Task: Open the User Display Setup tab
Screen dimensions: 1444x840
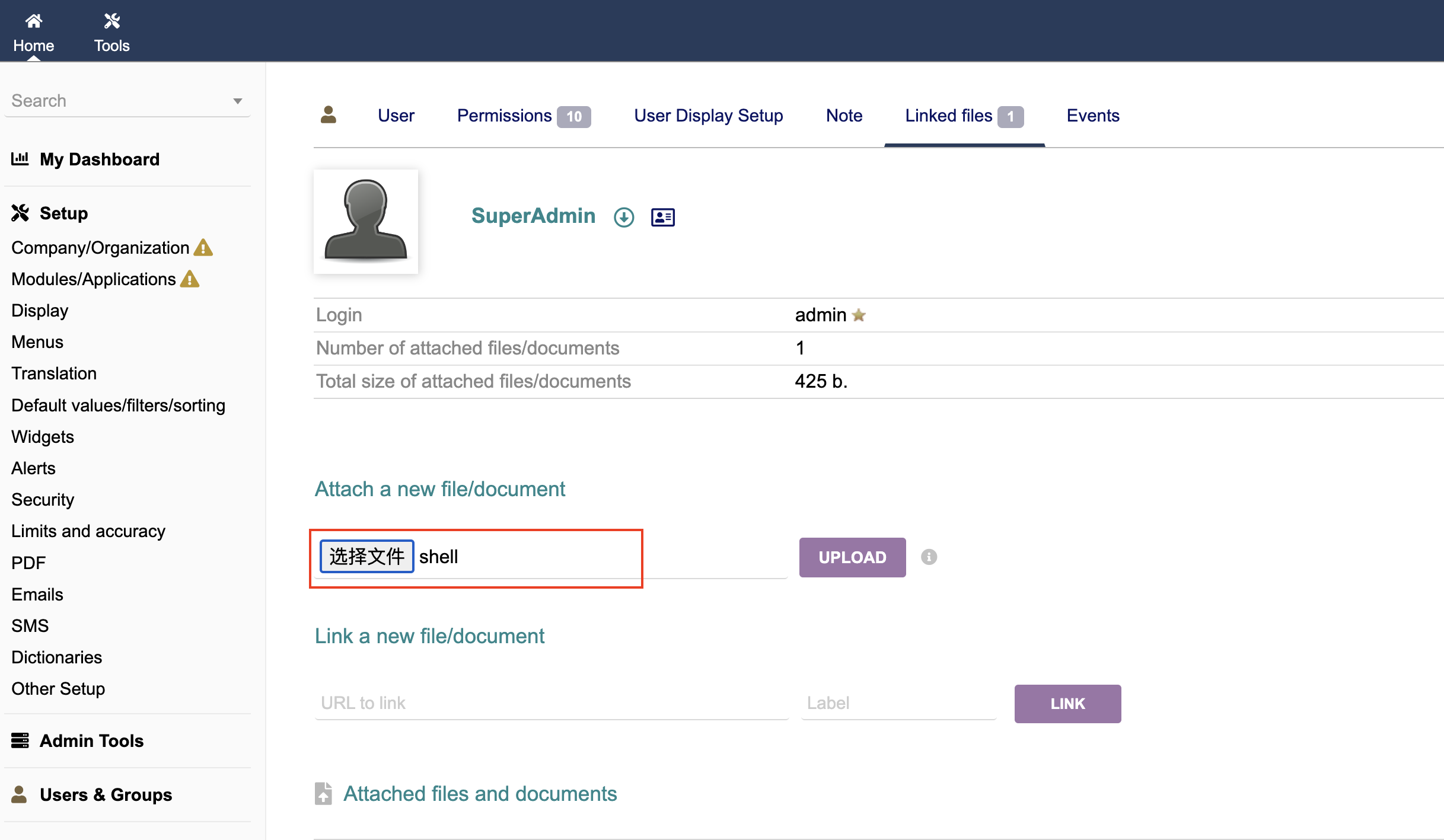Action: 708,116
